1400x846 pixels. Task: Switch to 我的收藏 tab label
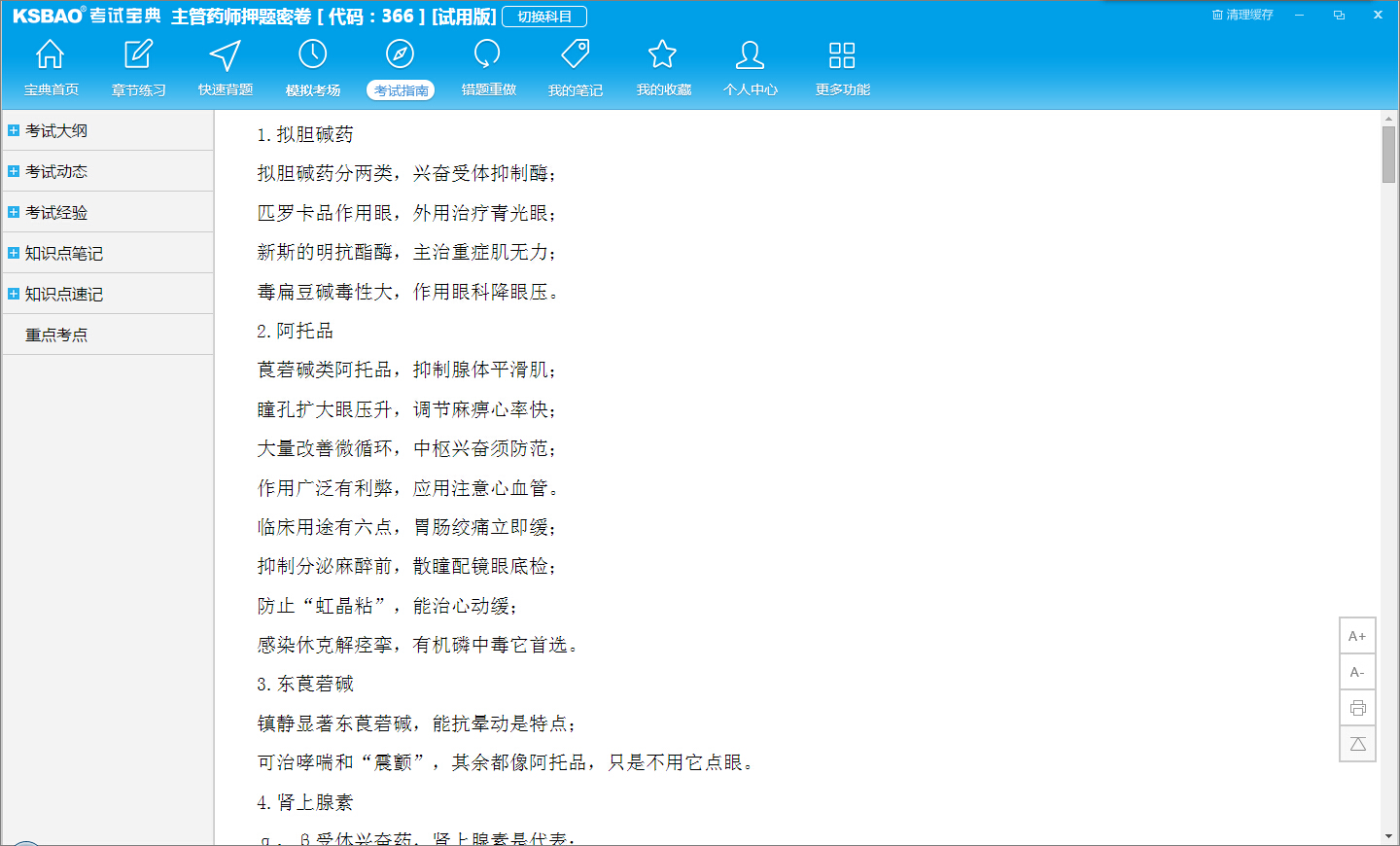coord(664,89)
